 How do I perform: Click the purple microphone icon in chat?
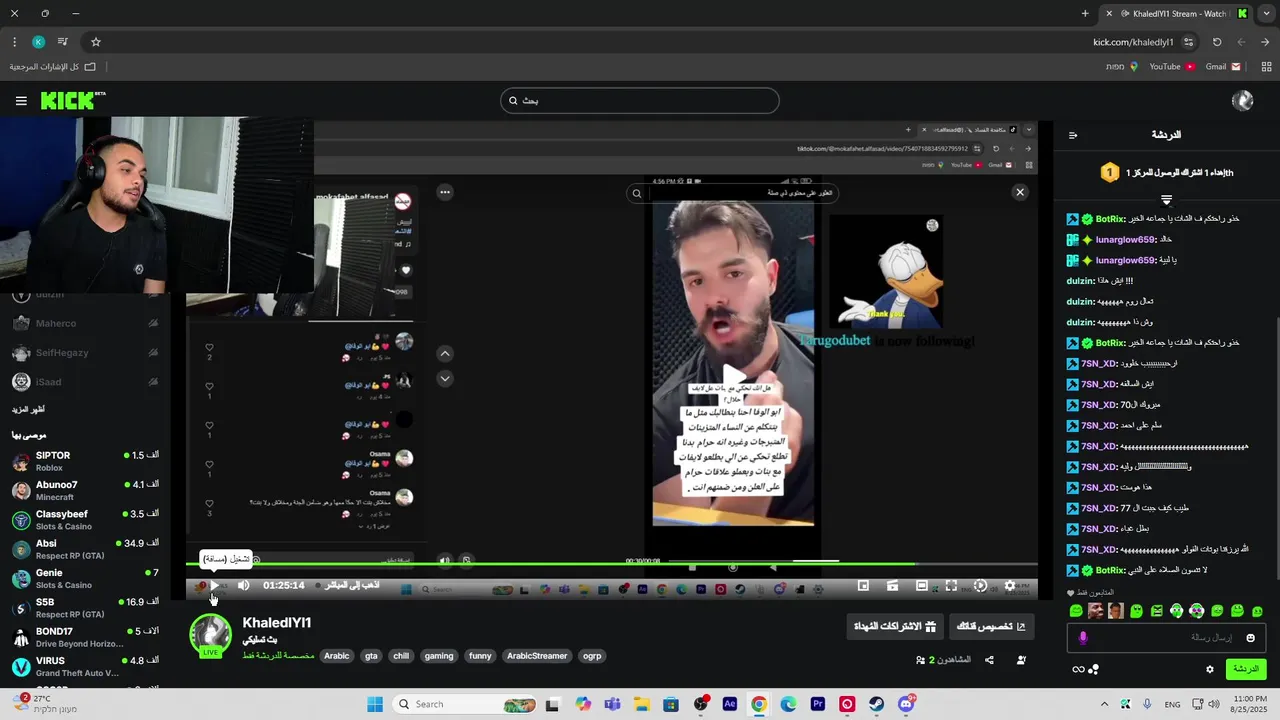pyautogui.click(x=1082, y=637)
